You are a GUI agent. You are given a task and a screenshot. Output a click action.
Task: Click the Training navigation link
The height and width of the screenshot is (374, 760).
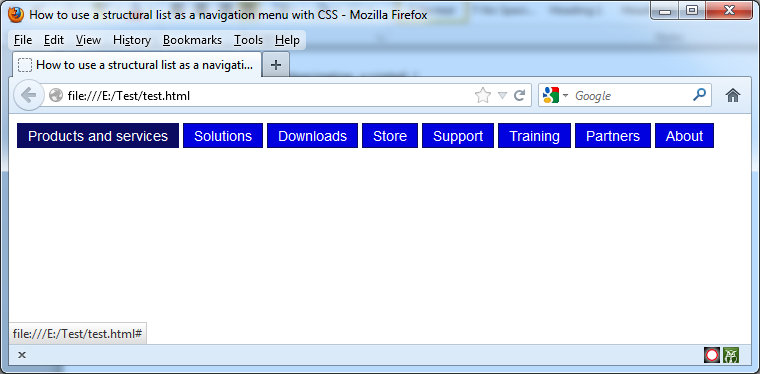[535, 136]
